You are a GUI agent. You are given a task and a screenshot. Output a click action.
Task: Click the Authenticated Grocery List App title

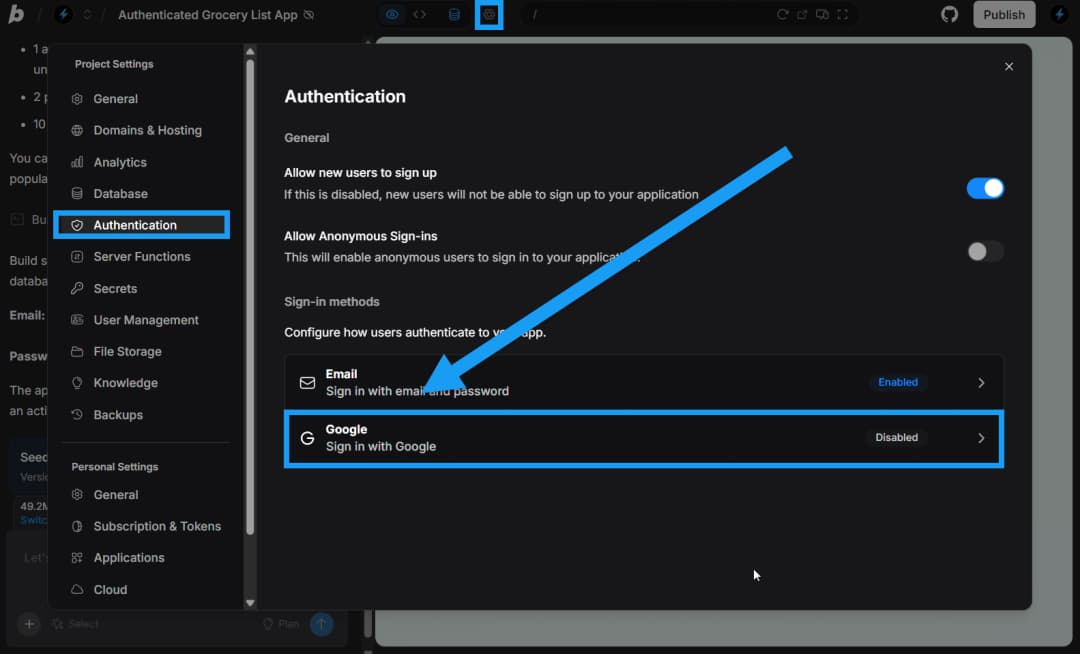[x=207, y=14]
